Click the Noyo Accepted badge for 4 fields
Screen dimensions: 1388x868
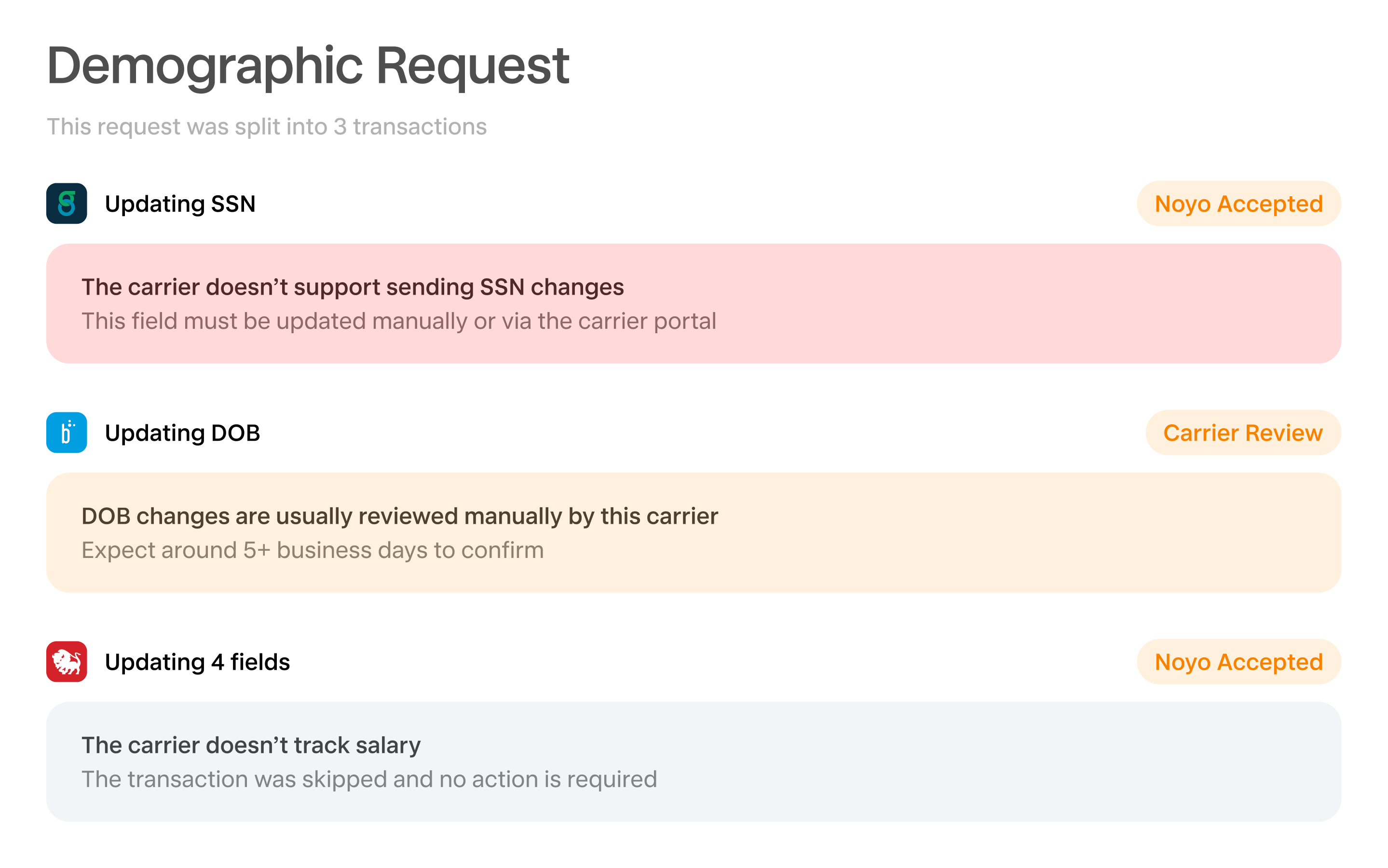[1238, 661]
